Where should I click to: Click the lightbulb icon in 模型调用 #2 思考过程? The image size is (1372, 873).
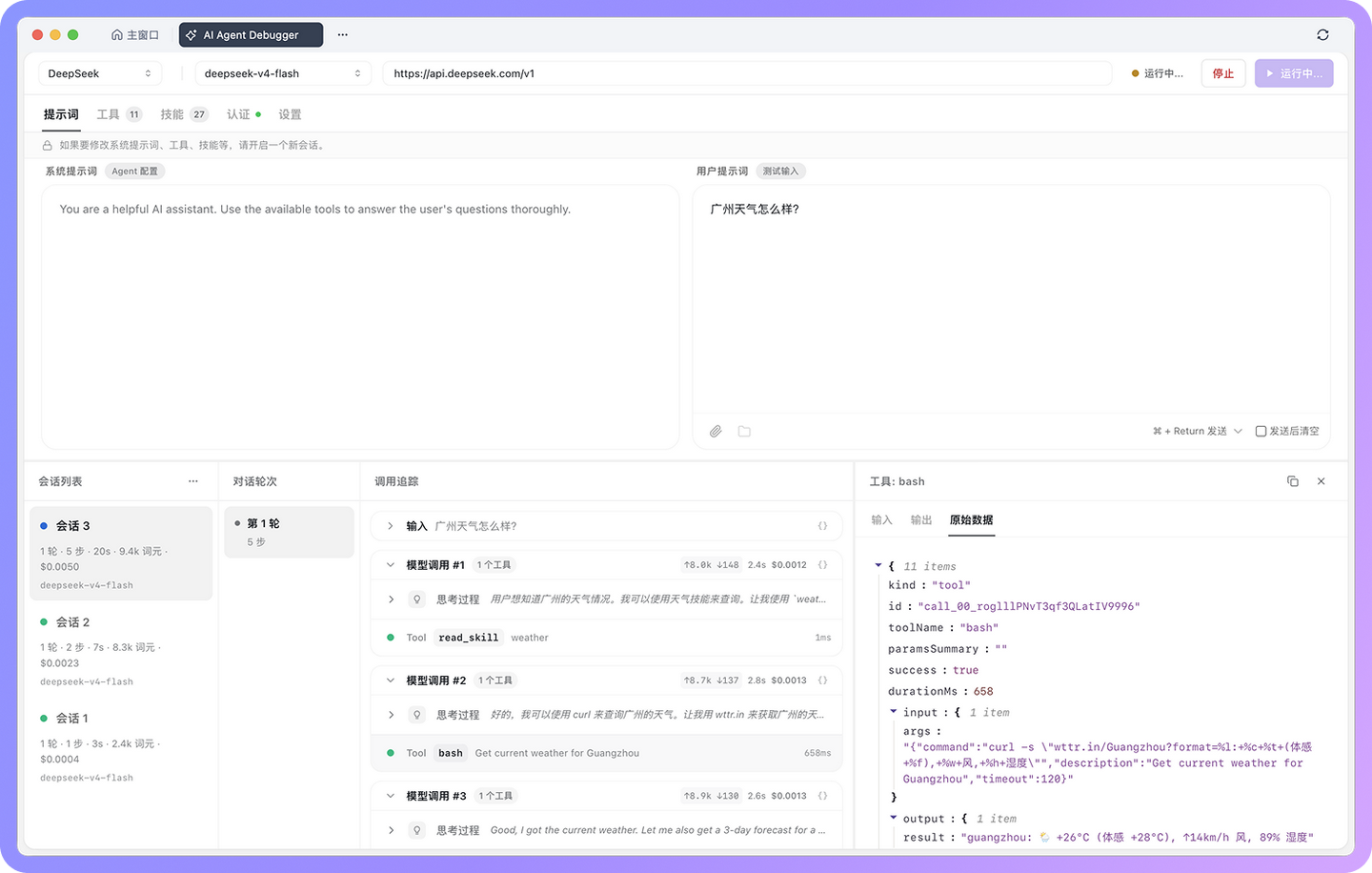416,715
